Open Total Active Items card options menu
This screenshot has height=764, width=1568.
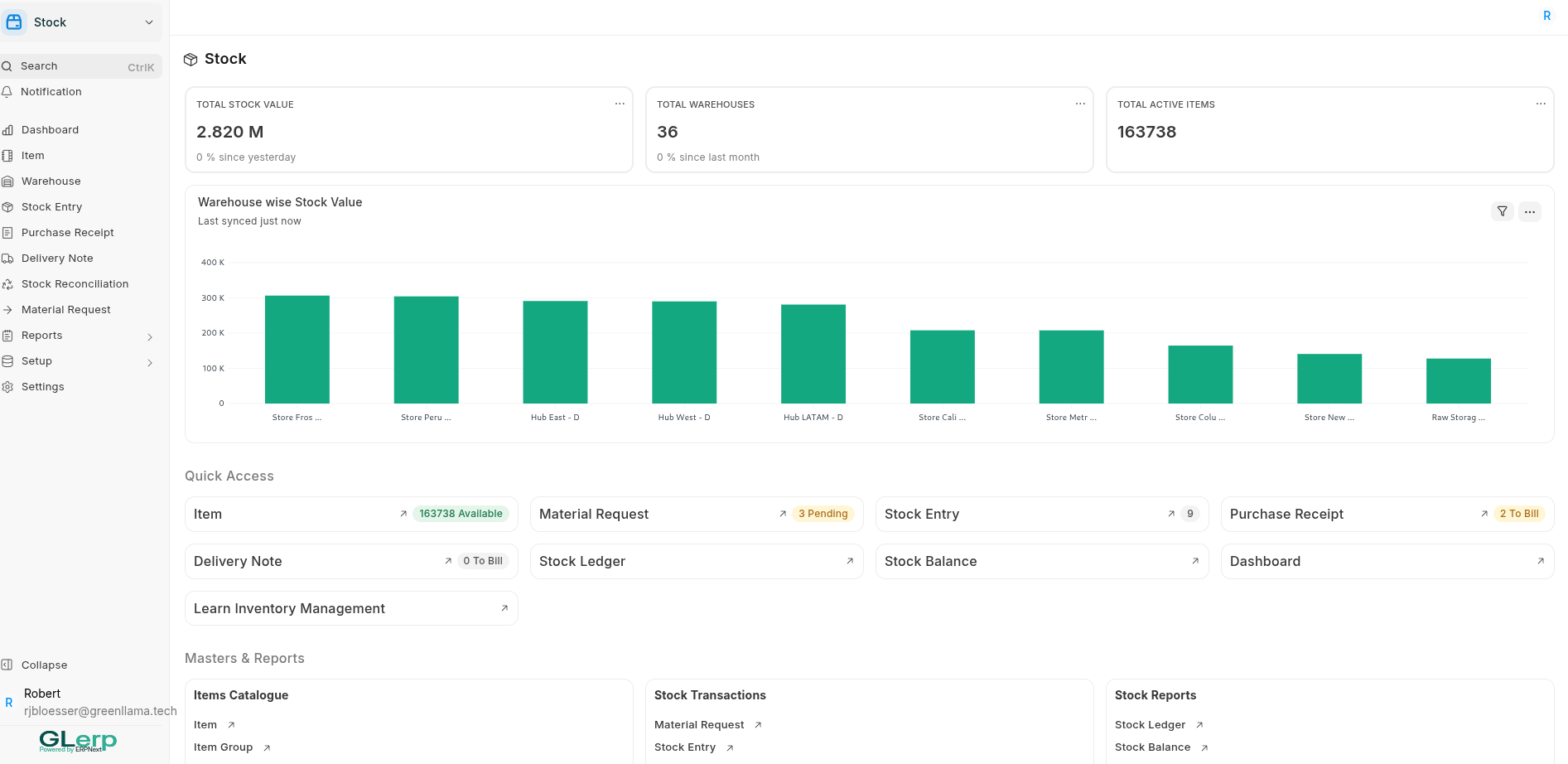pos(1540,104)
